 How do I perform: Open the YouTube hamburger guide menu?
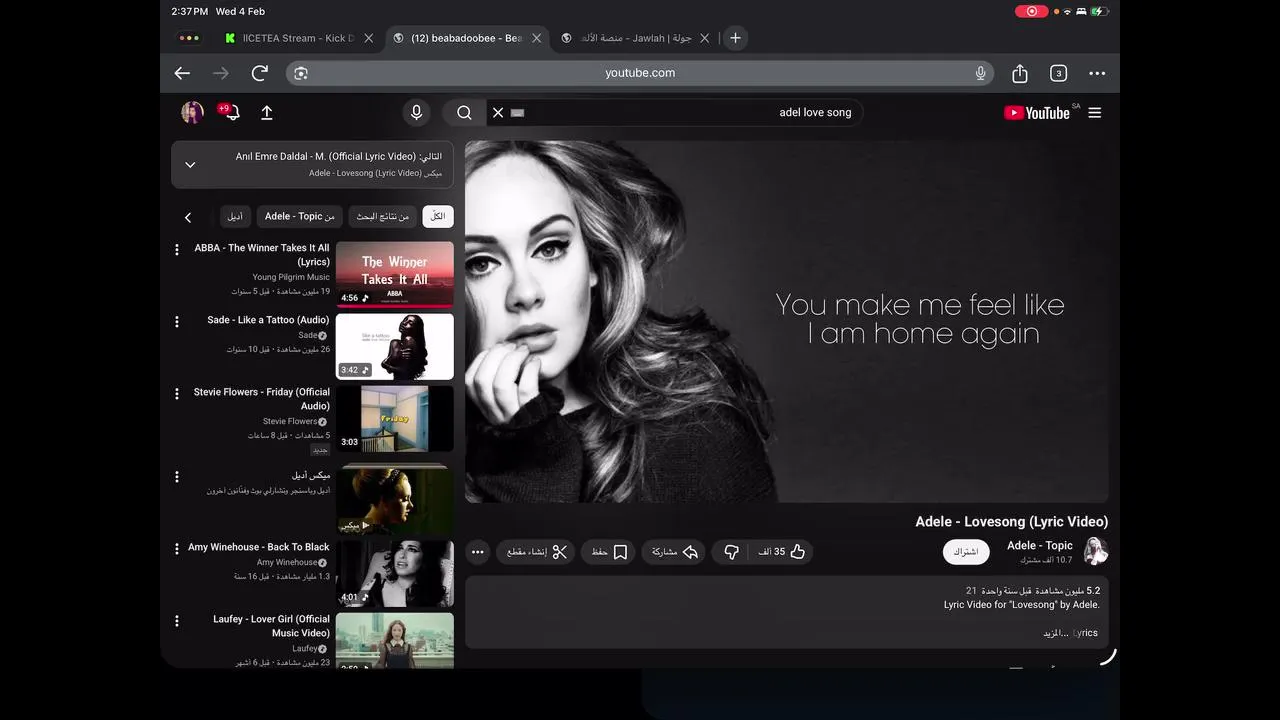tap(1095, 113)
